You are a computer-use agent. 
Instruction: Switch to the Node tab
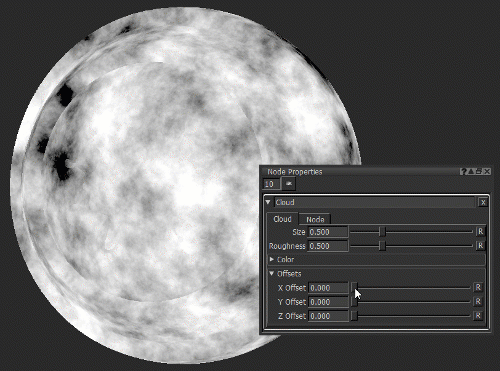[315, 219]
